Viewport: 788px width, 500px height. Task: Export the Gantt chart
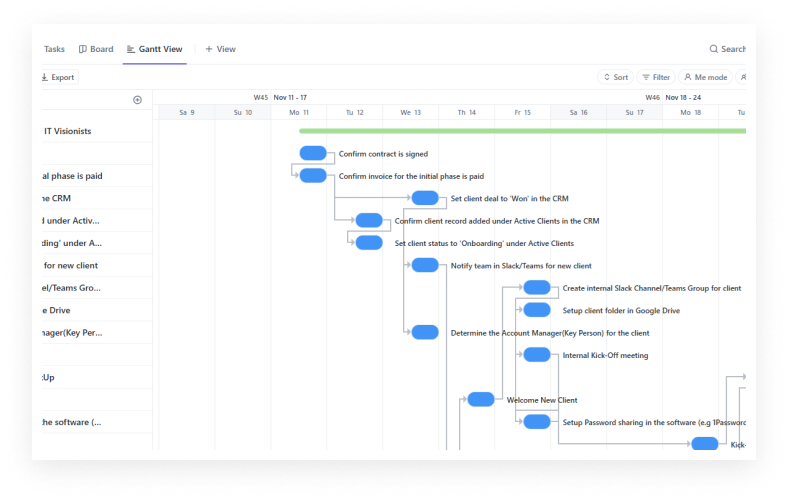[58, 77]
